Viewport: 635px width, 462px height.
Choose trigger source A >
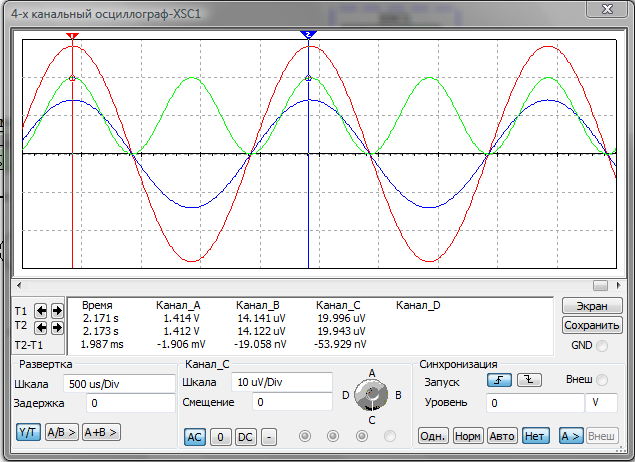[x=571, y=436]
